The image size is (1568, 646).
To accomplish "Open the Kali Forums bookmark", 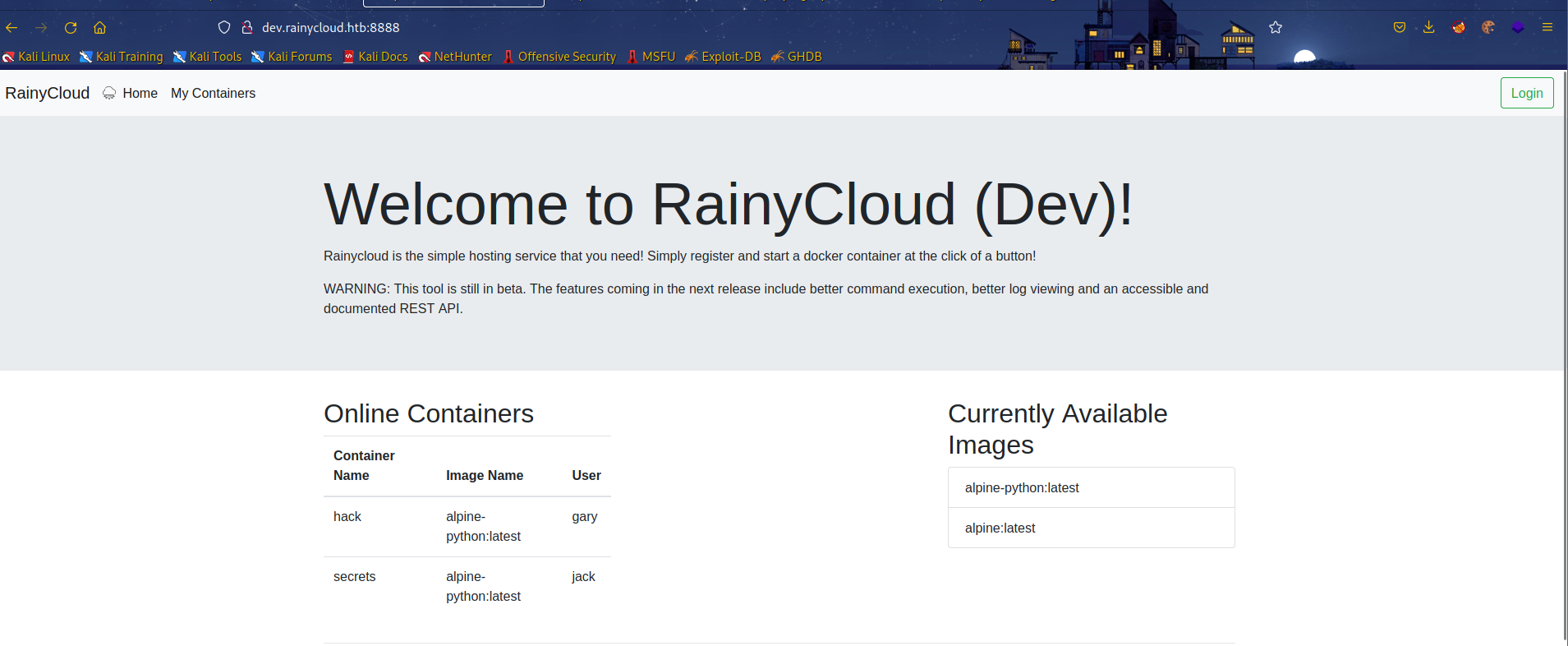I will pyautogui.click(x=292, y=57).
